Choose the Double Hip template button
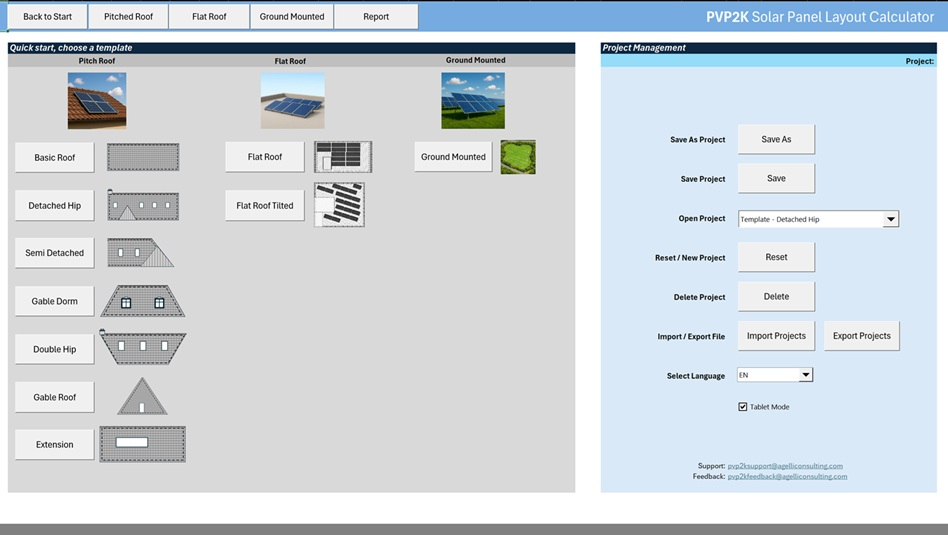 click(x=54, y=349)
